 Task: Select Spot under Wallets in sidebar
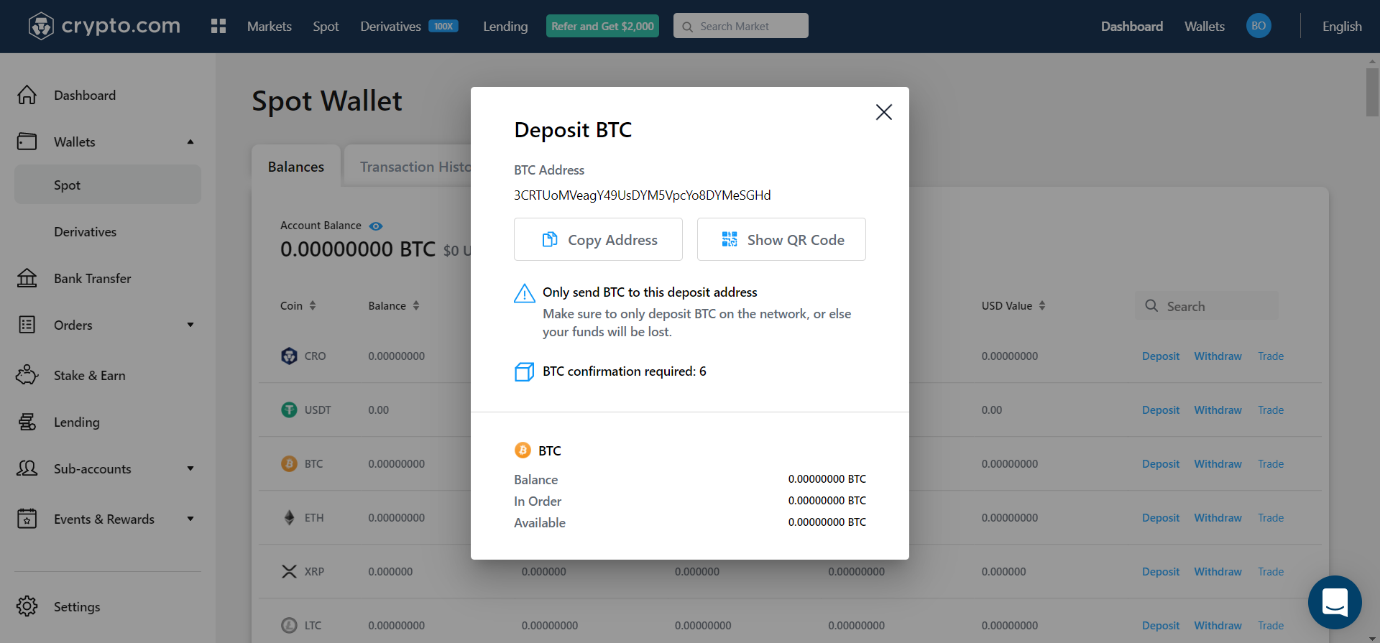click(x=107, y=185)
